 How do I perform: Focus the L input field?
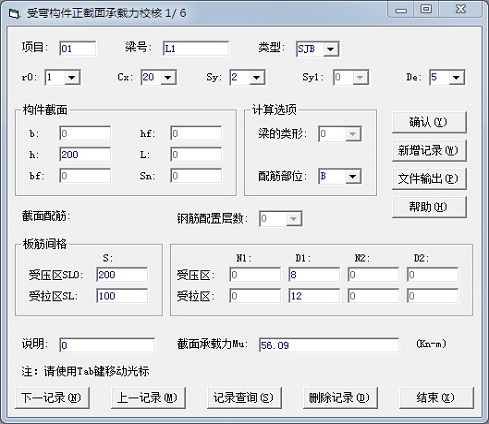[x=196, y=155]
